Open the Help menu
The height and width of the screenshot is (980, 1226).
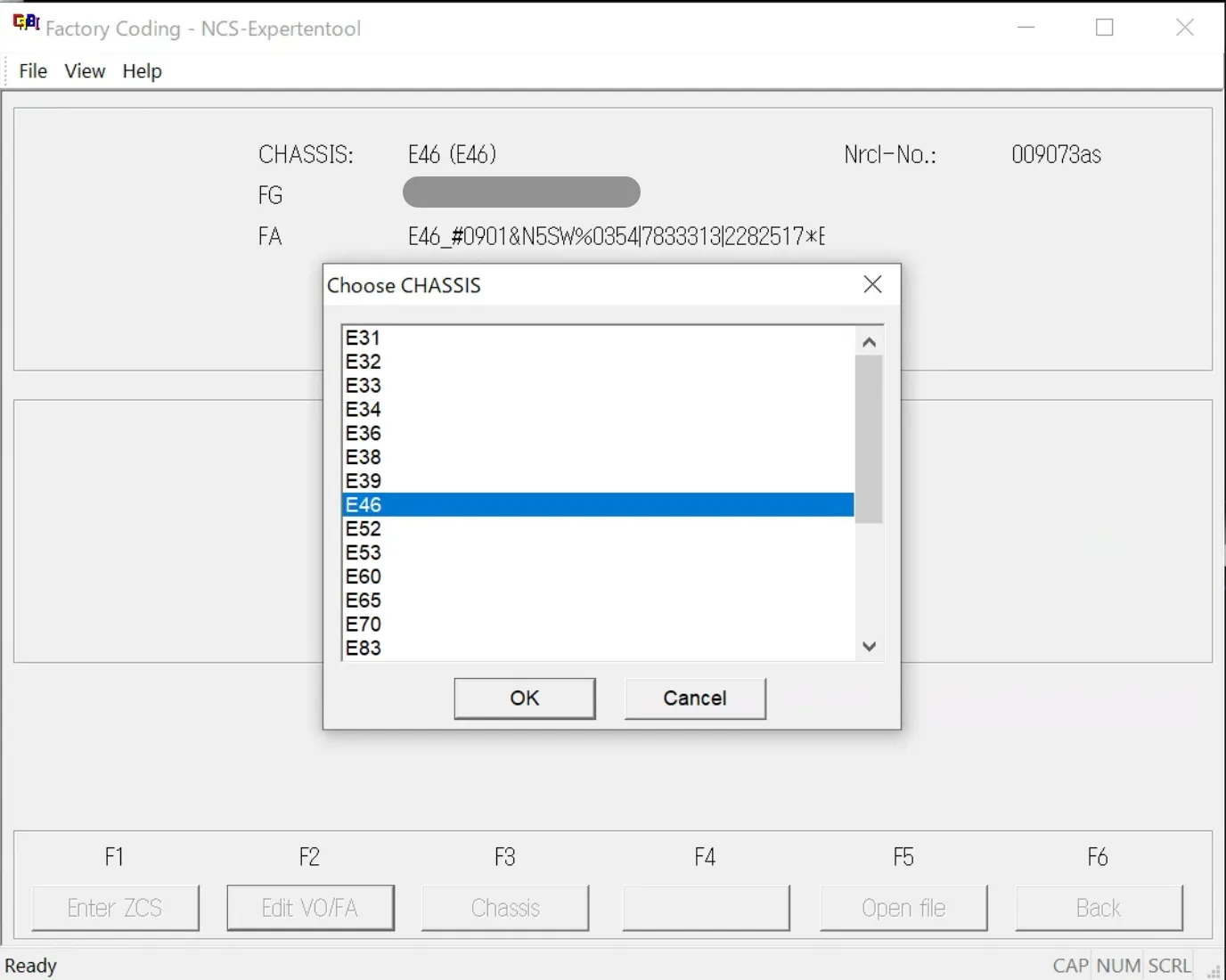click(142, 71)
